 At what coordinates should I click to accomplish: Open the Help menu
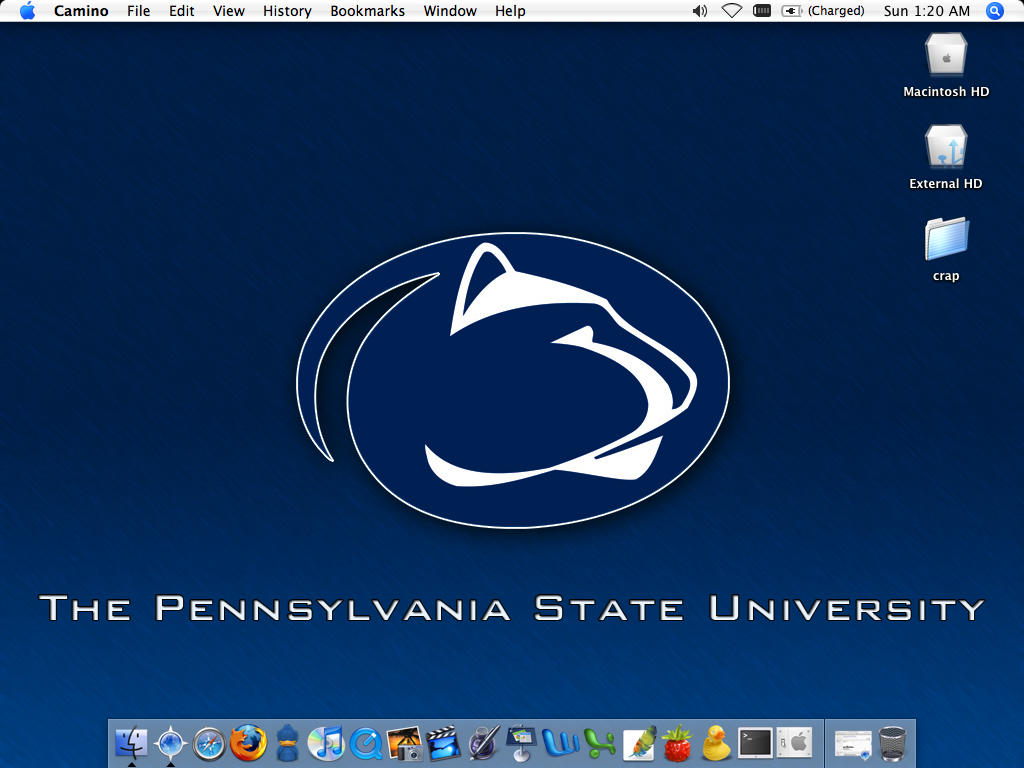coord(510,11)
